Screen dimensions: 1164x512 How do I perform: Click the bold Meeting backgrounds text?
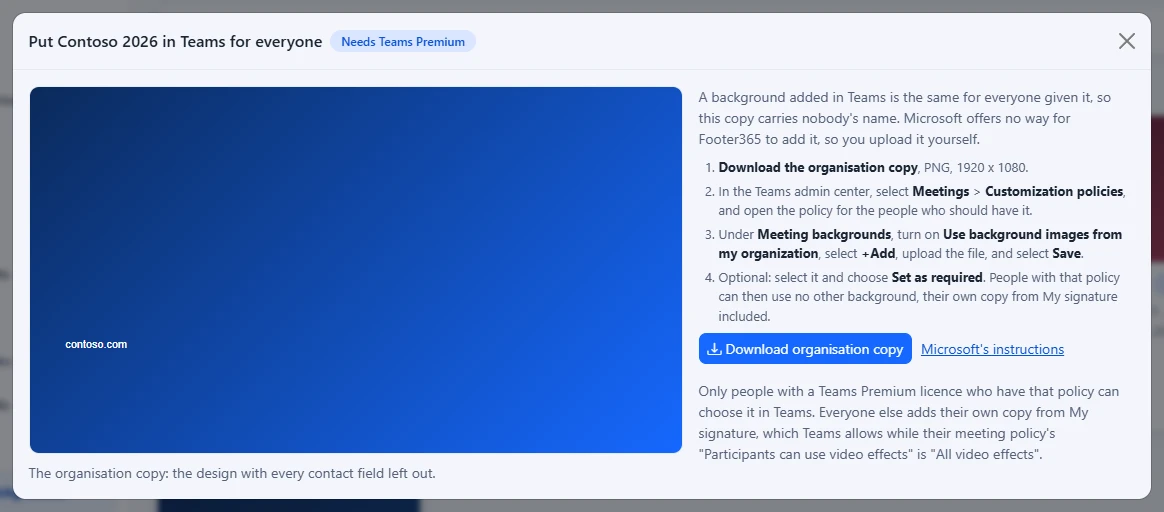(x=824, y=234)
